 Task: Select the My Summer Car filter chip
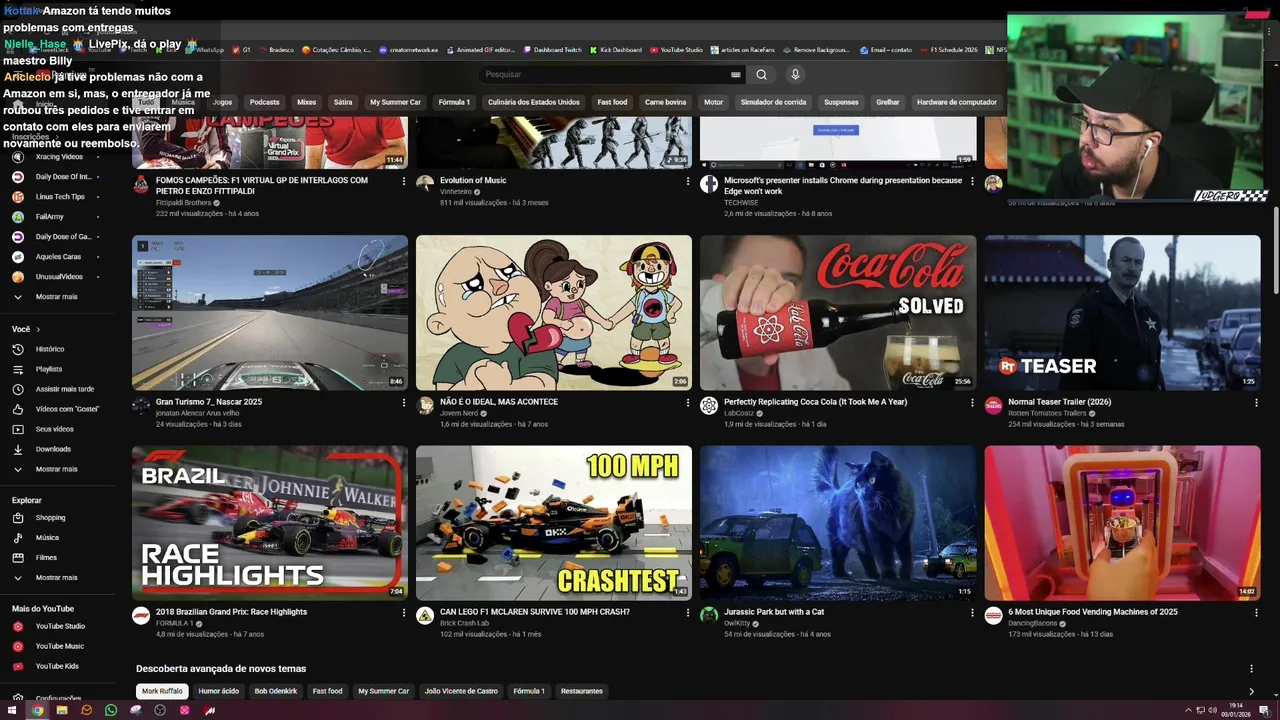point(395,102)
